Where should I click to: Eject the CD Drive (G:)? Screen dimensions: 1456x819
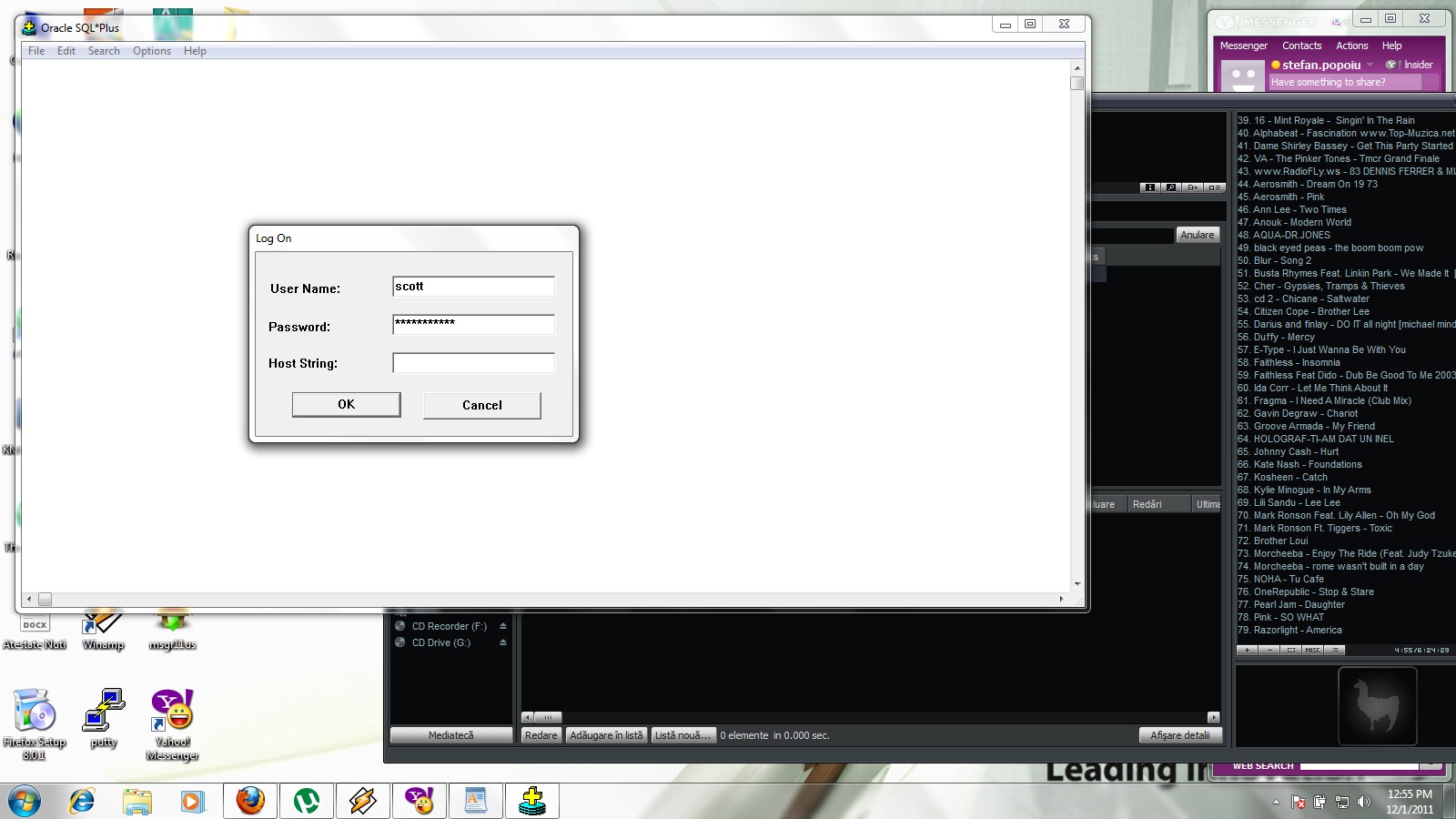pyautogui.click(x=503, y=642)
